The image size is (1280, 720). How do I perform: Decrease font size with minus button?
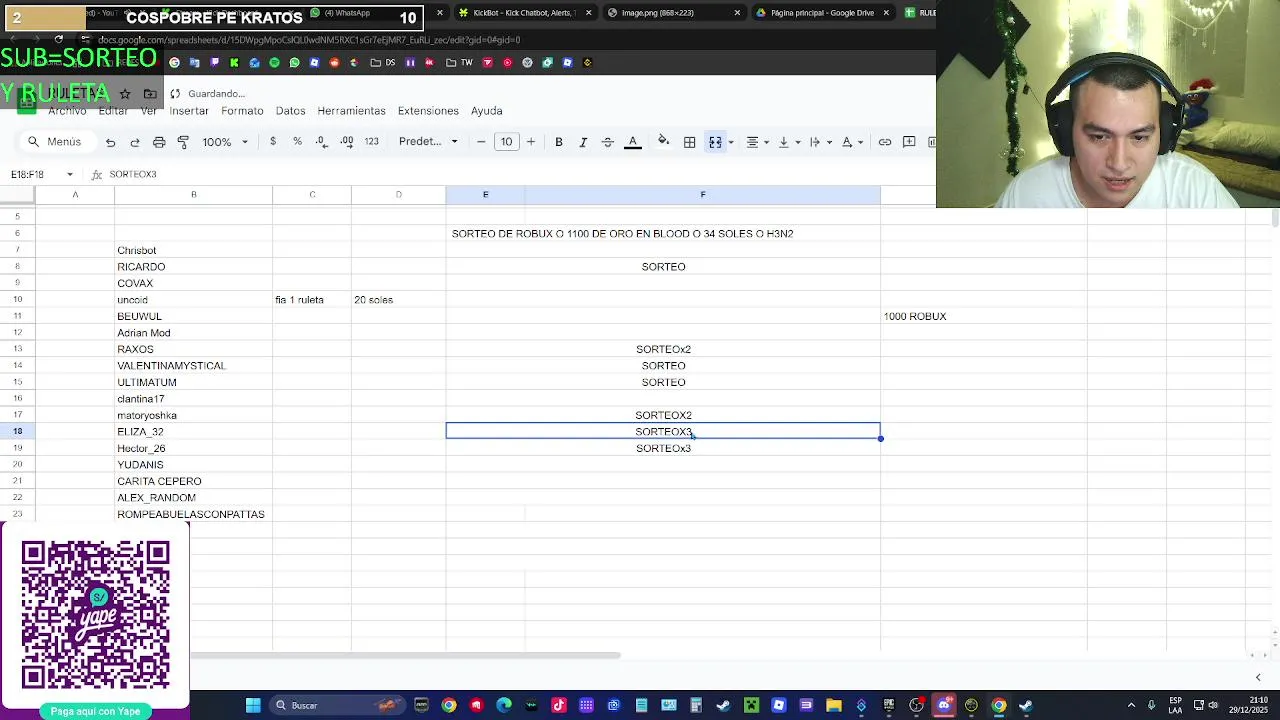[x=481, y=142]
